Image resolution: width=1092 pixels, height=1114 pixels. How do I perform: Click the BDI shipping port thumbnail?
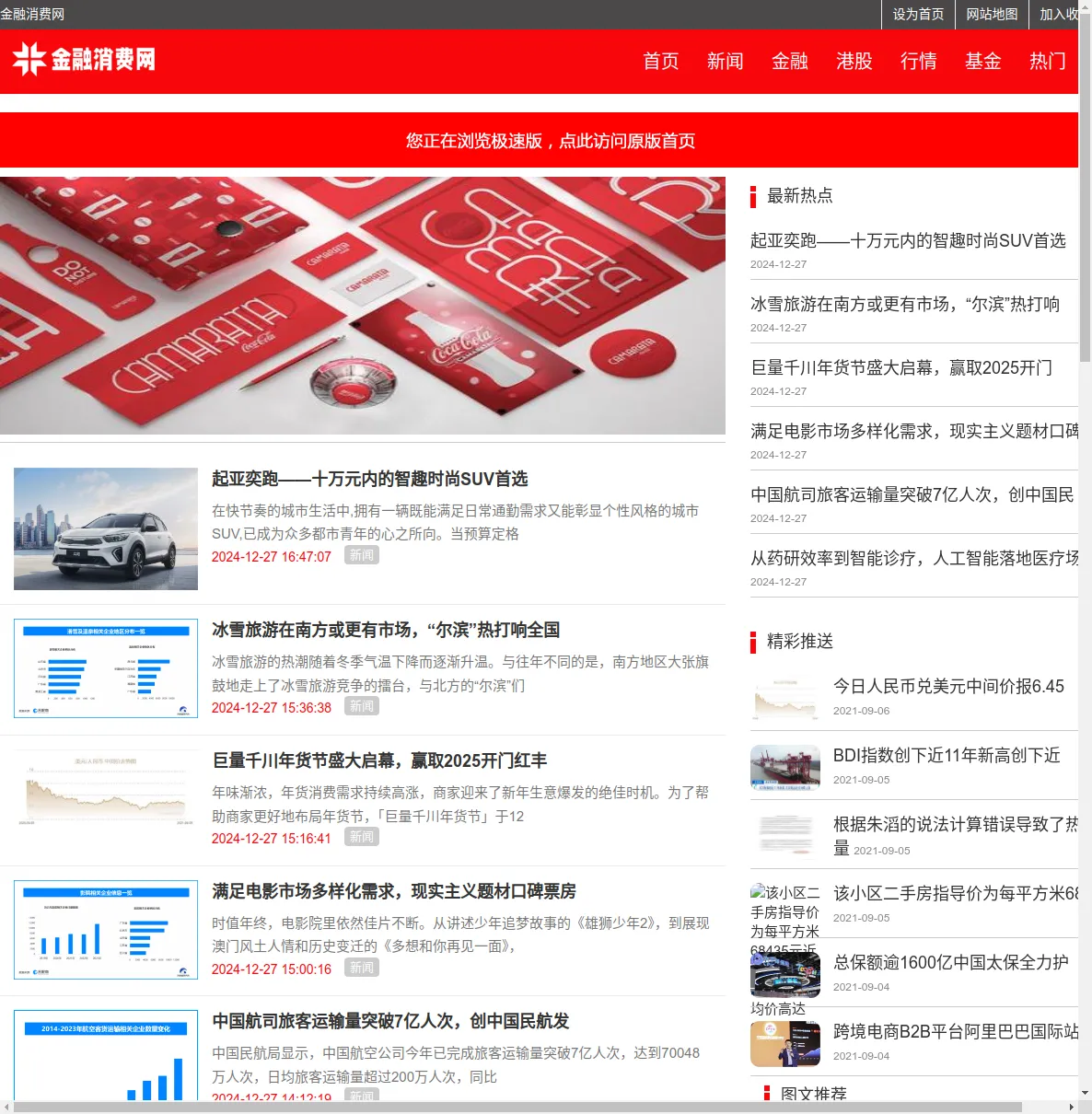pos(785,768)
